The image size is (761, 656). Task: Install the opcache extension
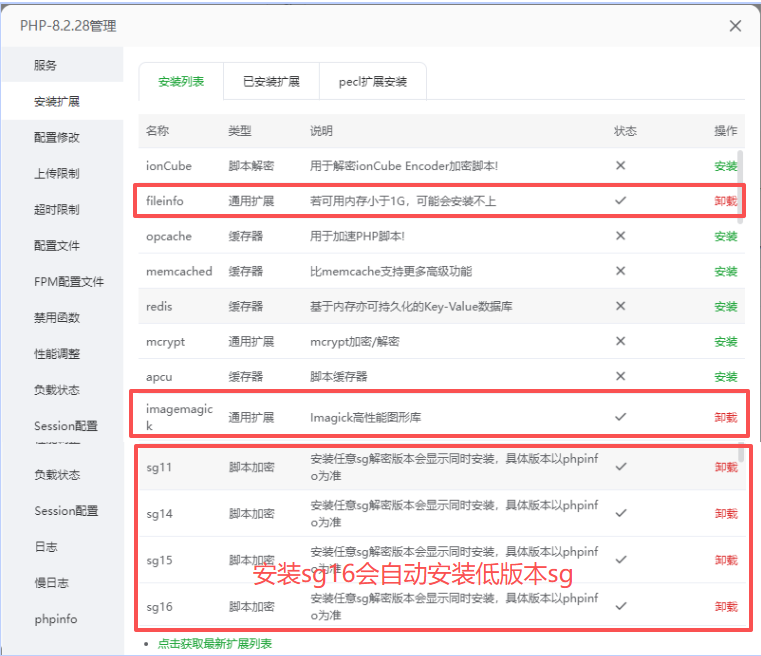coord(725,237)
